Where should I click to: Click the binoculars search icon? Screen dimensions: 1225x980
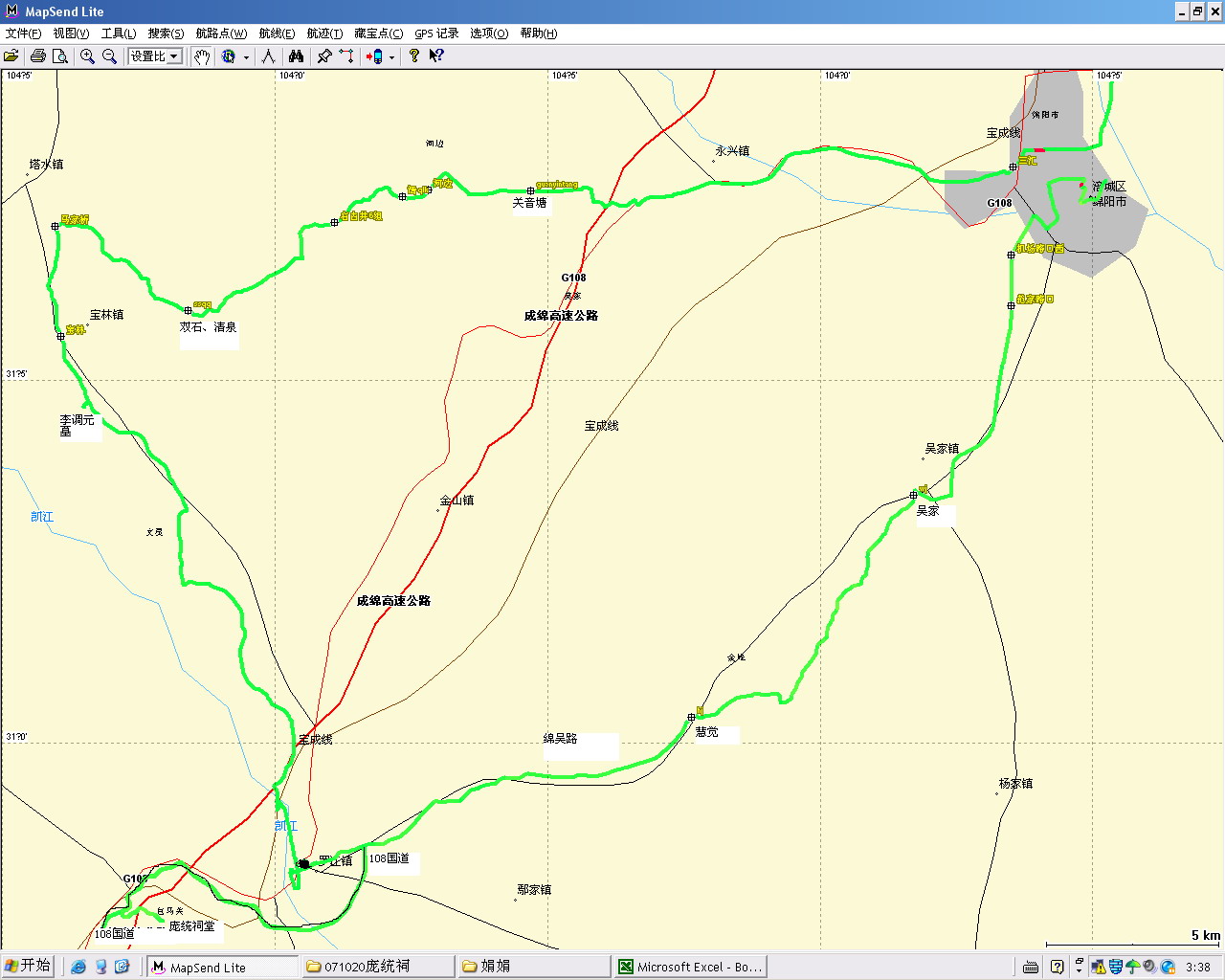point(296,56)
